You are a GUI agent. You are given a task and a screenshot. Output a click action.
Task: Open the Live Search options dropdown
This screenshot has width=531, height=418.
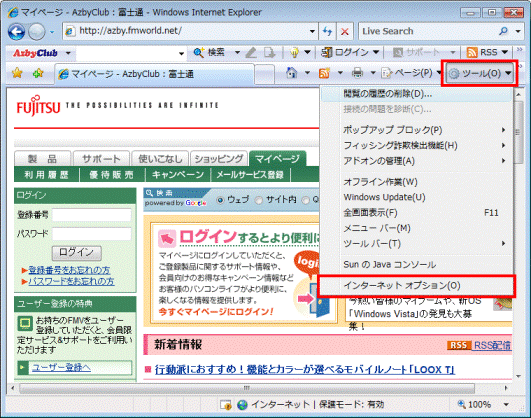click(518, 31)
